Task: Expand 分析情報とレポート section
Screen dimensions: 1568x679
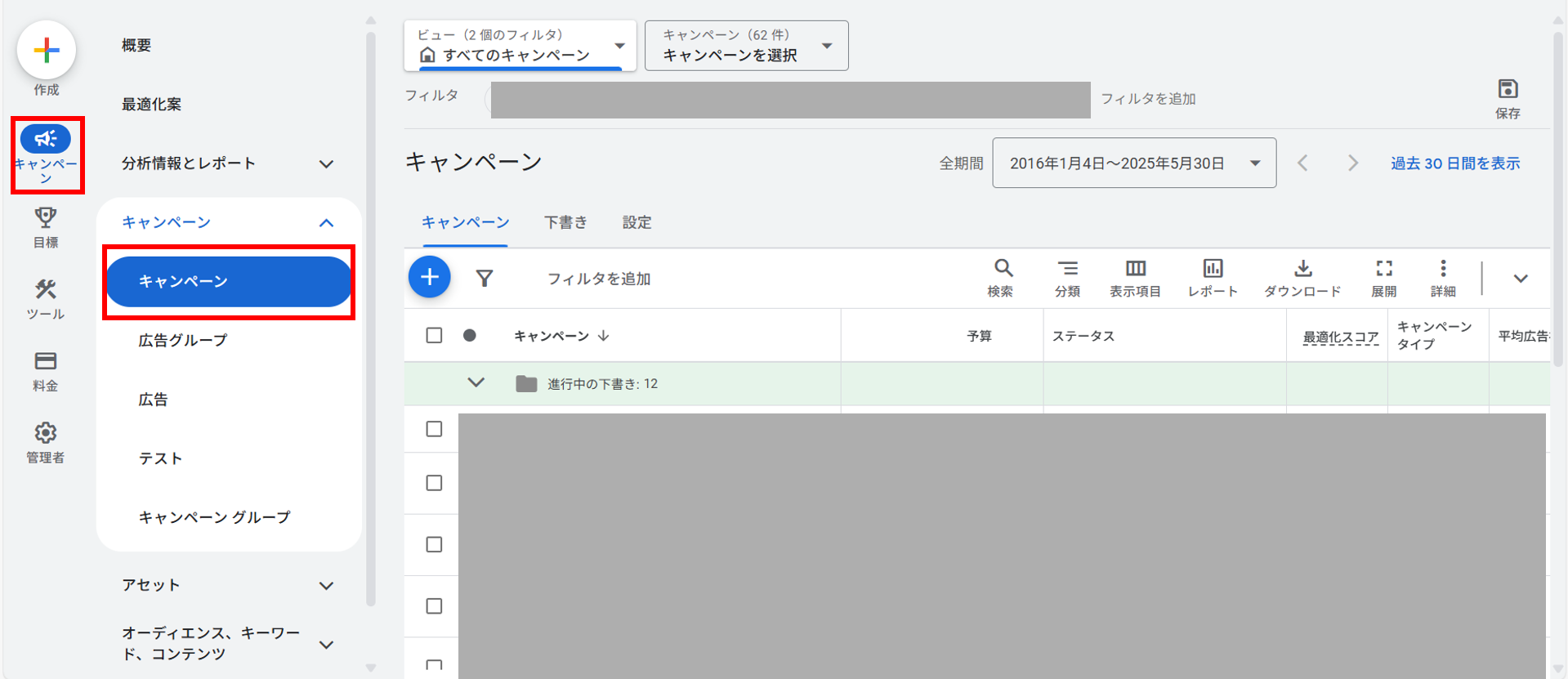Action: coord(326,164)
